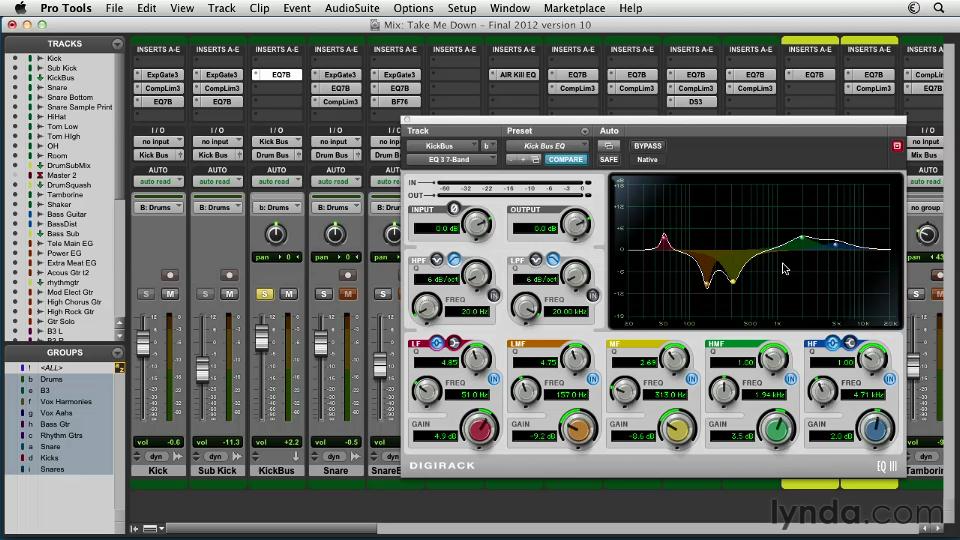Open the EQ 3 7-Band plug-in selector
Screen dimensions: 960x540
pos(452,159)
